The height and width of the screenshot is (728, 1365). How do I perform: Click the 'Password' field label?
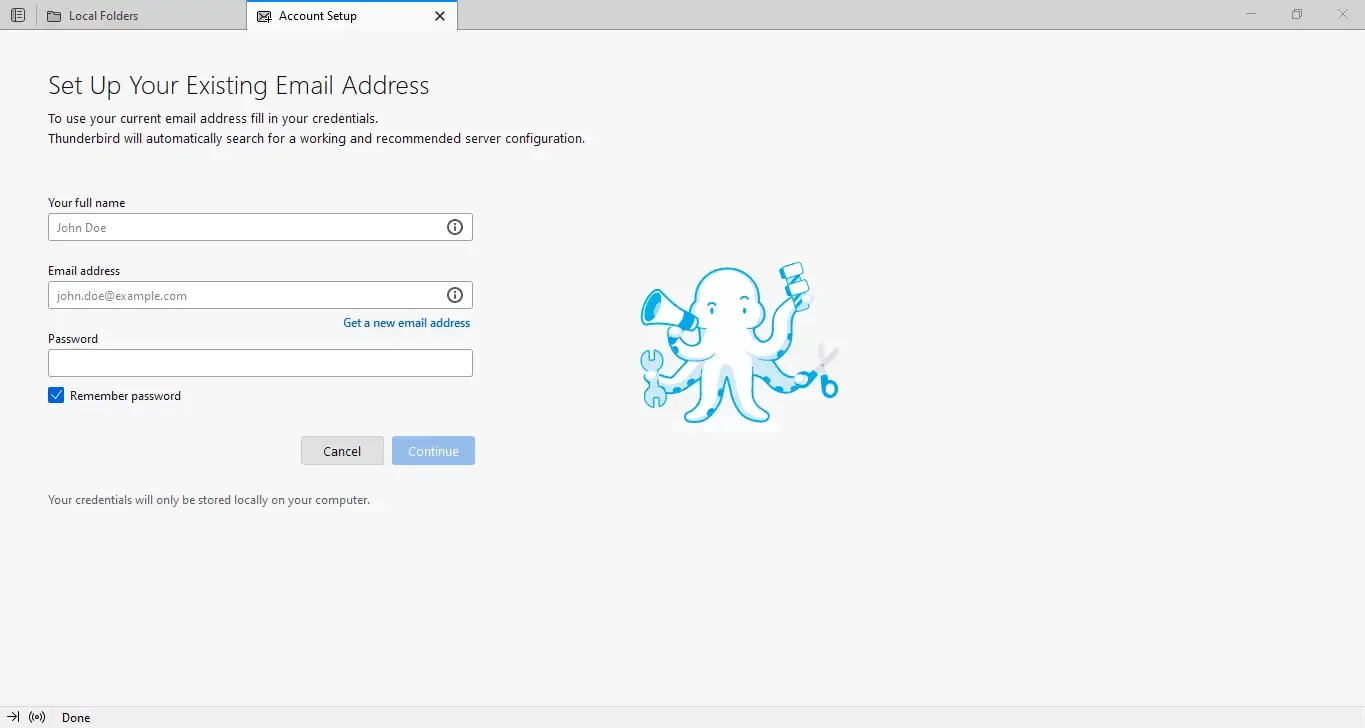click(73, 339)
